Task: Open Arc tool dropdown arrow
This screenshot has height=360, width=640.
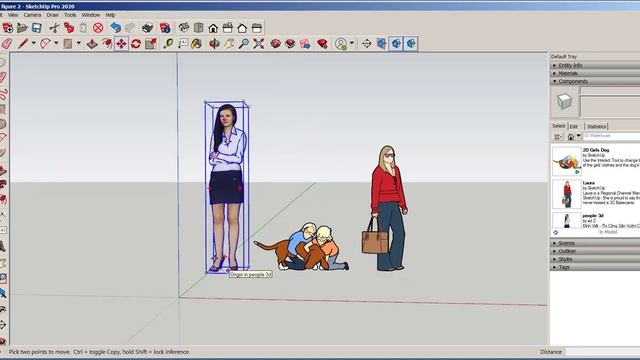Action: [56, 43]
